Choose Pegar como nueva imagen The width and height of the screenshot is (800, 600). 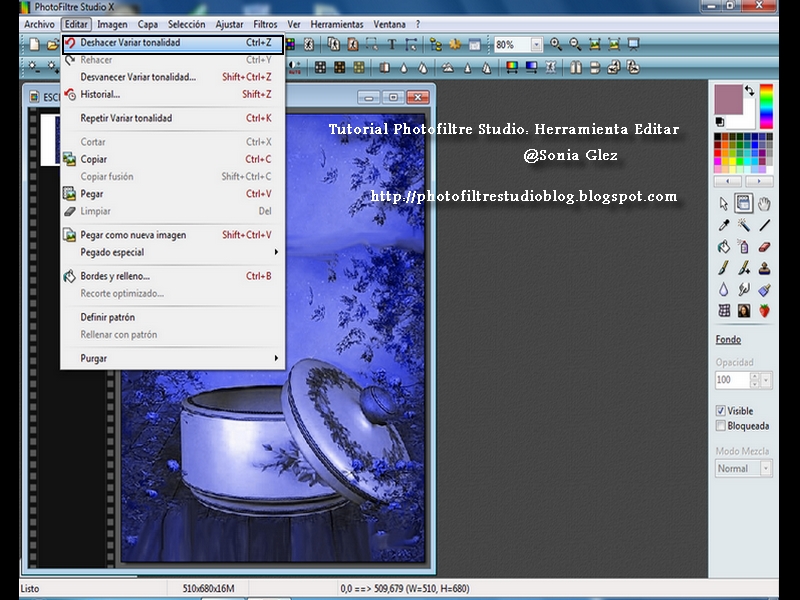[x=172, y=235]
